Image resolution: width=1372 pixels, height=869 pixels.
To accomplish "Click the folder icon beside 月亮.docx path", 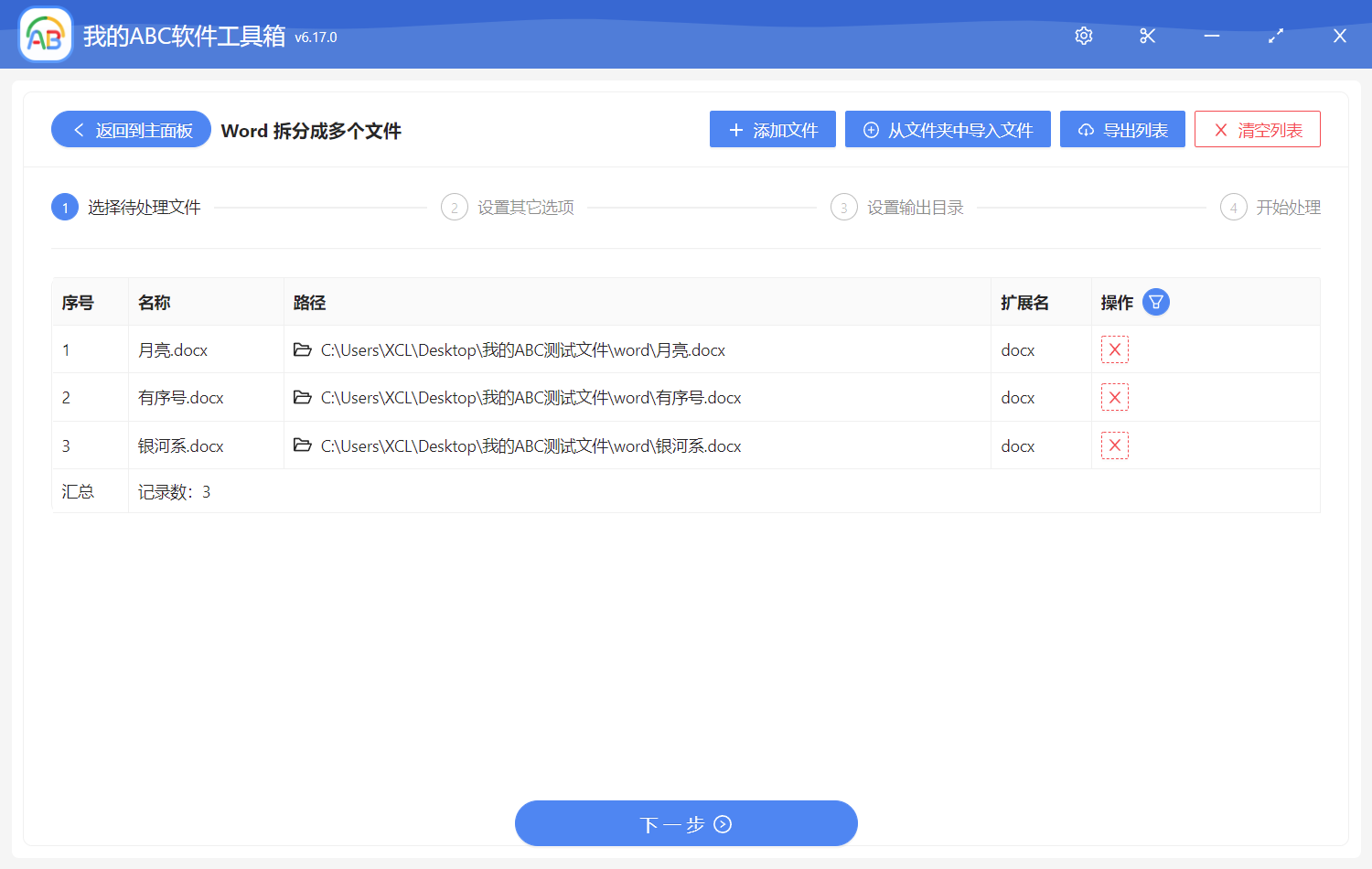I will [x=302, y=349].
